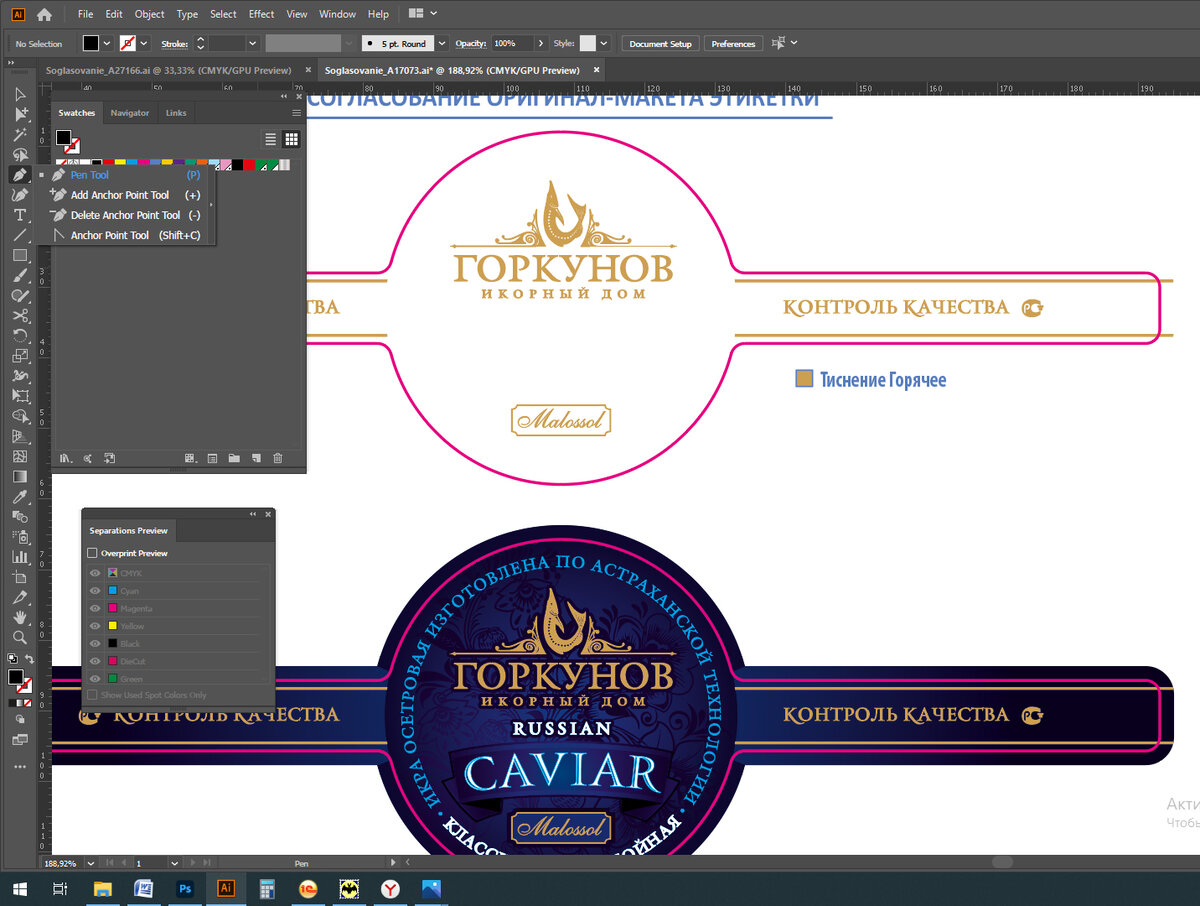Choose the Rectangle tool
The width and height of the screenshot is (1200, 906).
click(19, 256)
